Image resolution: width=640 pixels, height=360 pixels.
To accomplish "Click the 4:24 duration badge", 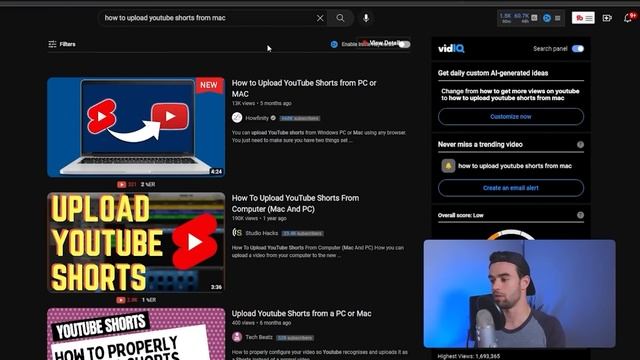I will [x=216, y=171].
